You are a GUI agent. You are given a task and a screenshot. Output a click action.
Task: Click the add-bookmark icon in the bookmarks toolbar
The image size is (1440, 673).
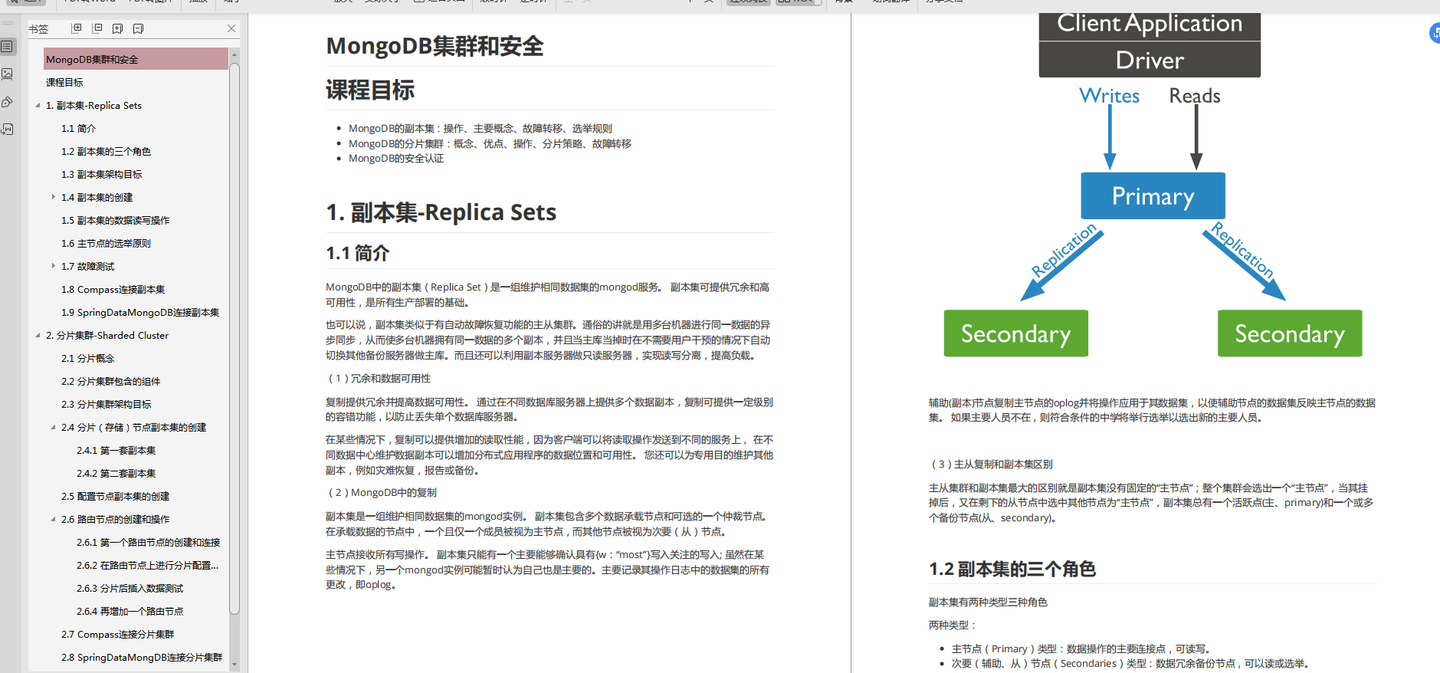coord(117,29)
